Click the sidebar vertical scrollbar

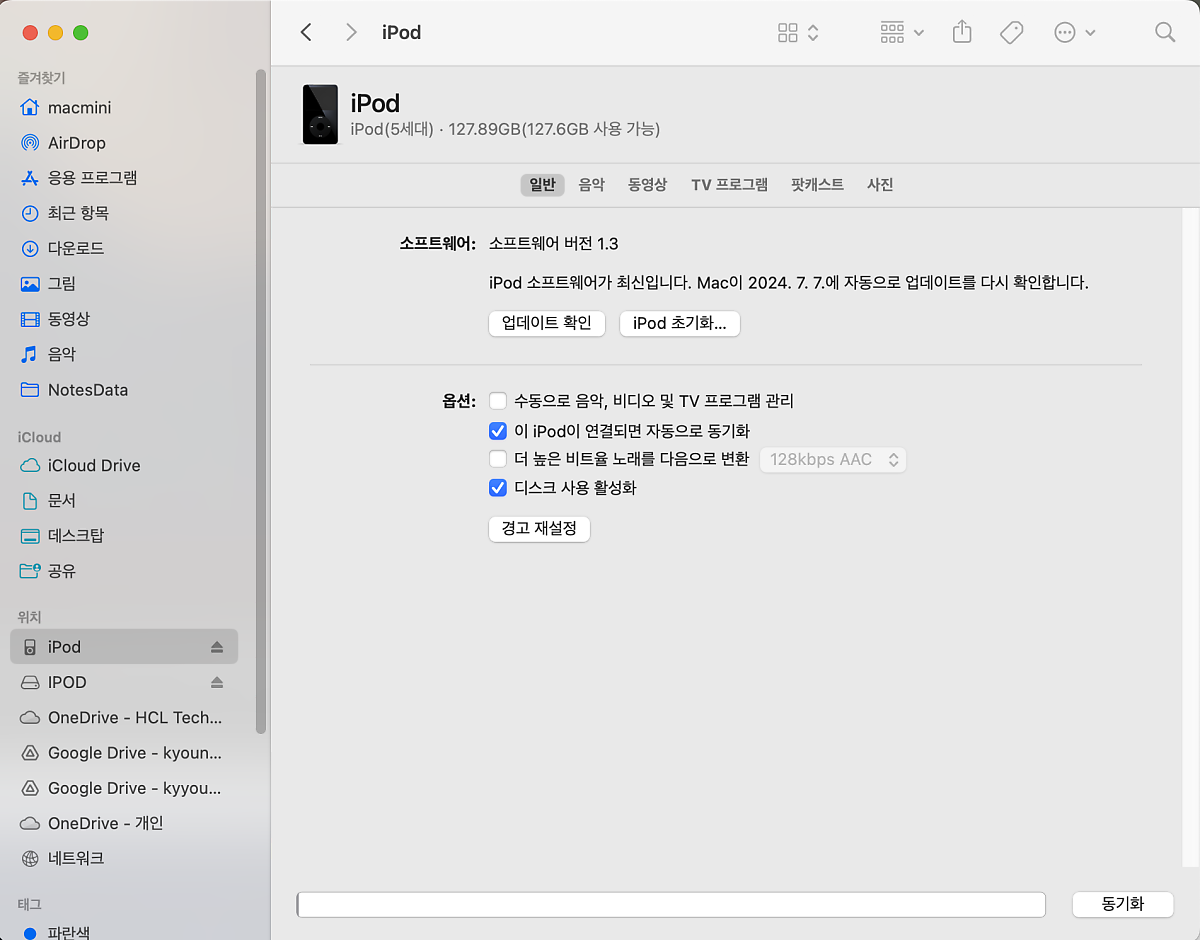[x=261, y=400]
